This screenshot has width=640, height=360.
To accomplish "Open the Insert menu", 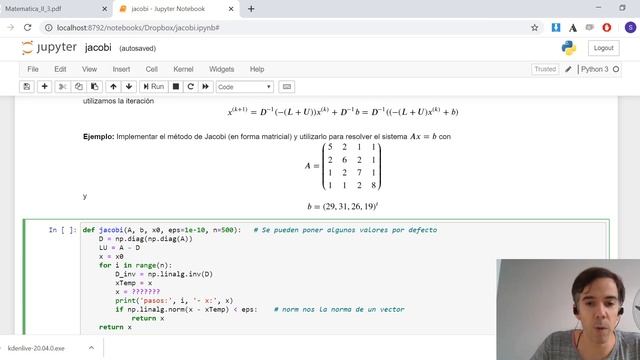I will 121,69.
